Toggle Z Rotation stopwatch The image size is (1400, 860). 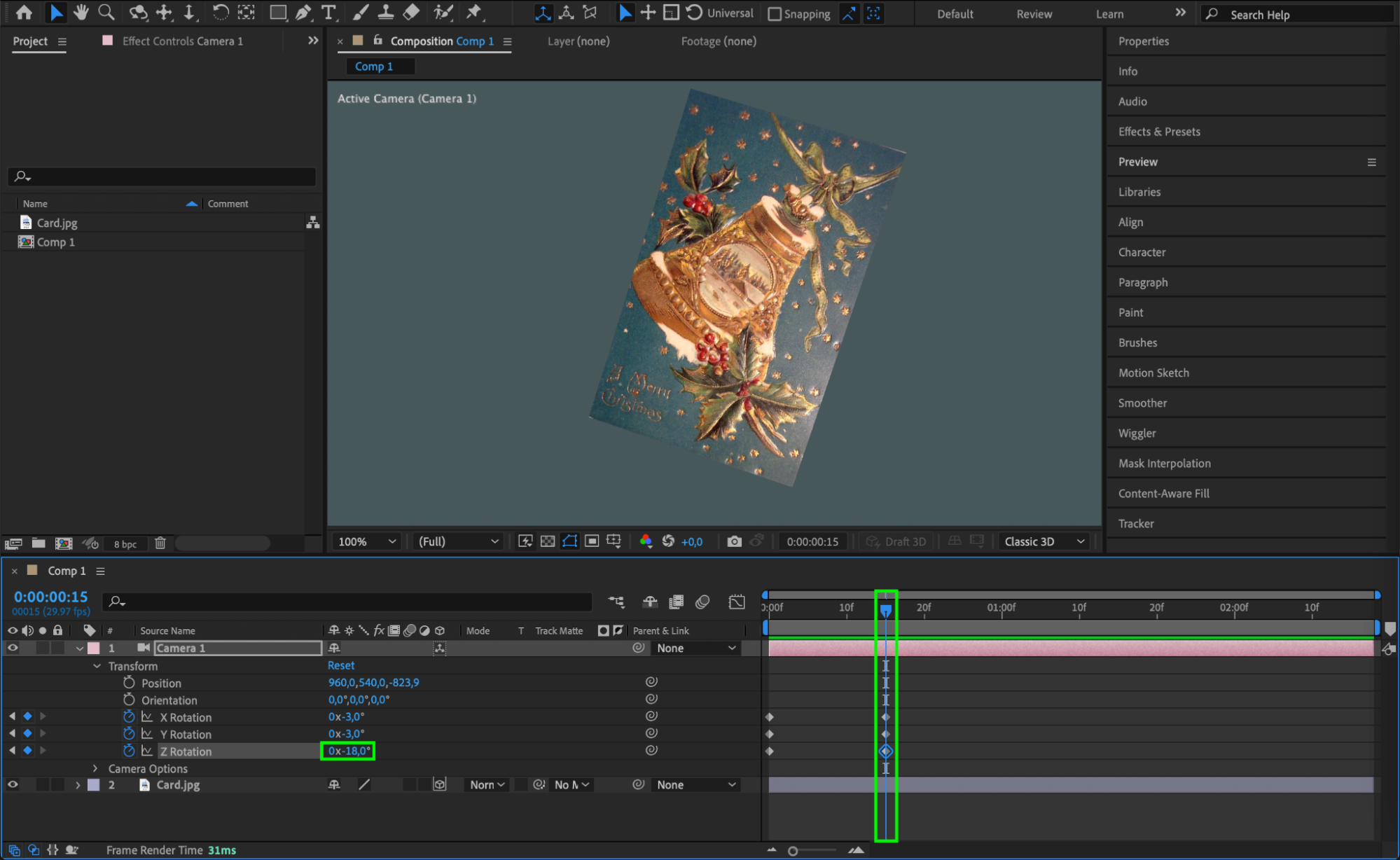pos(129,751)
